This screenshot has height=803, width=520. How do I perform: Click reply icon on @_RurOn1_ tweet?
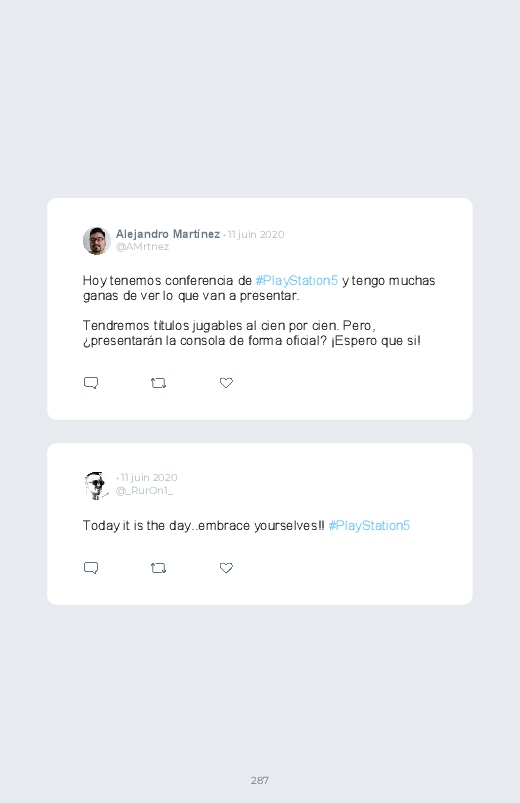pos(91,568)
